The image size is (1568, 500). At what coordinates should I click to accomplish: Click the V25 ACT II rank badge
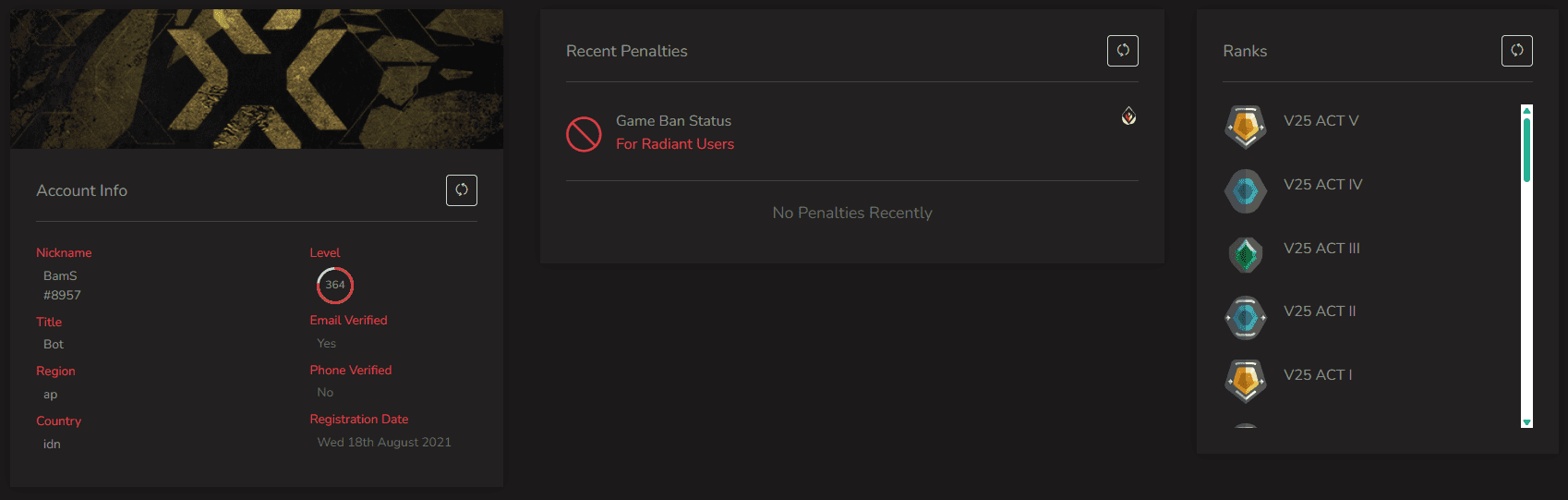click(1246, 318)
